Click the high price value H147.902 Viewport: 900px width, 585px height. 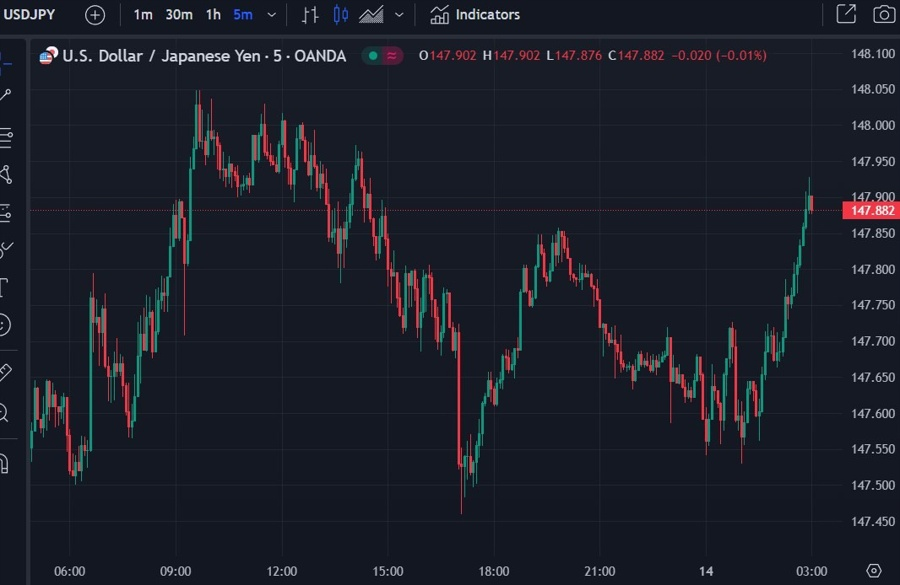click(x=511, y=56)
